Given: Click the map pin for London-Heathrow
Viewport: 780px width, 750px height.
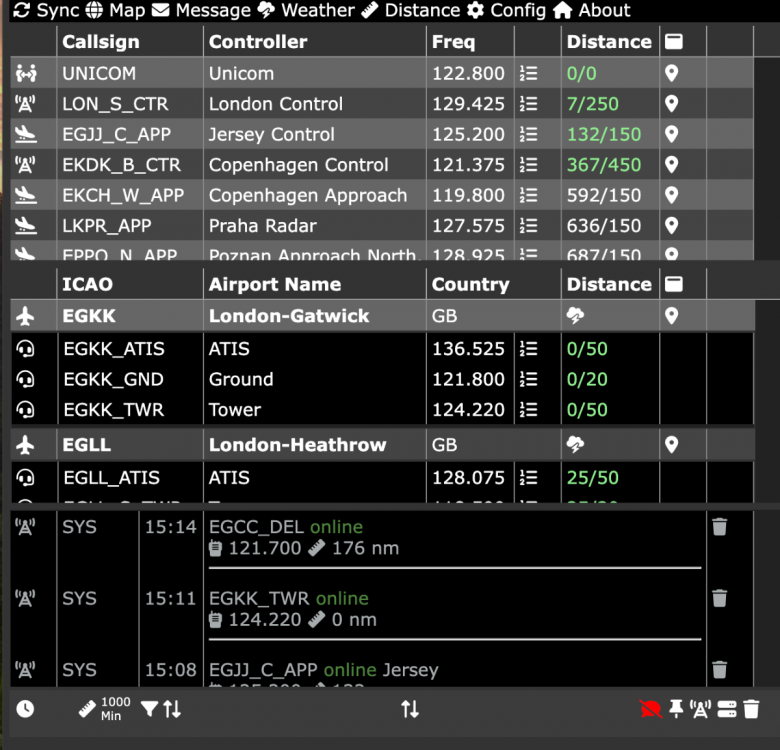Looking at the screenshot, I should click(x=672, y=445).
